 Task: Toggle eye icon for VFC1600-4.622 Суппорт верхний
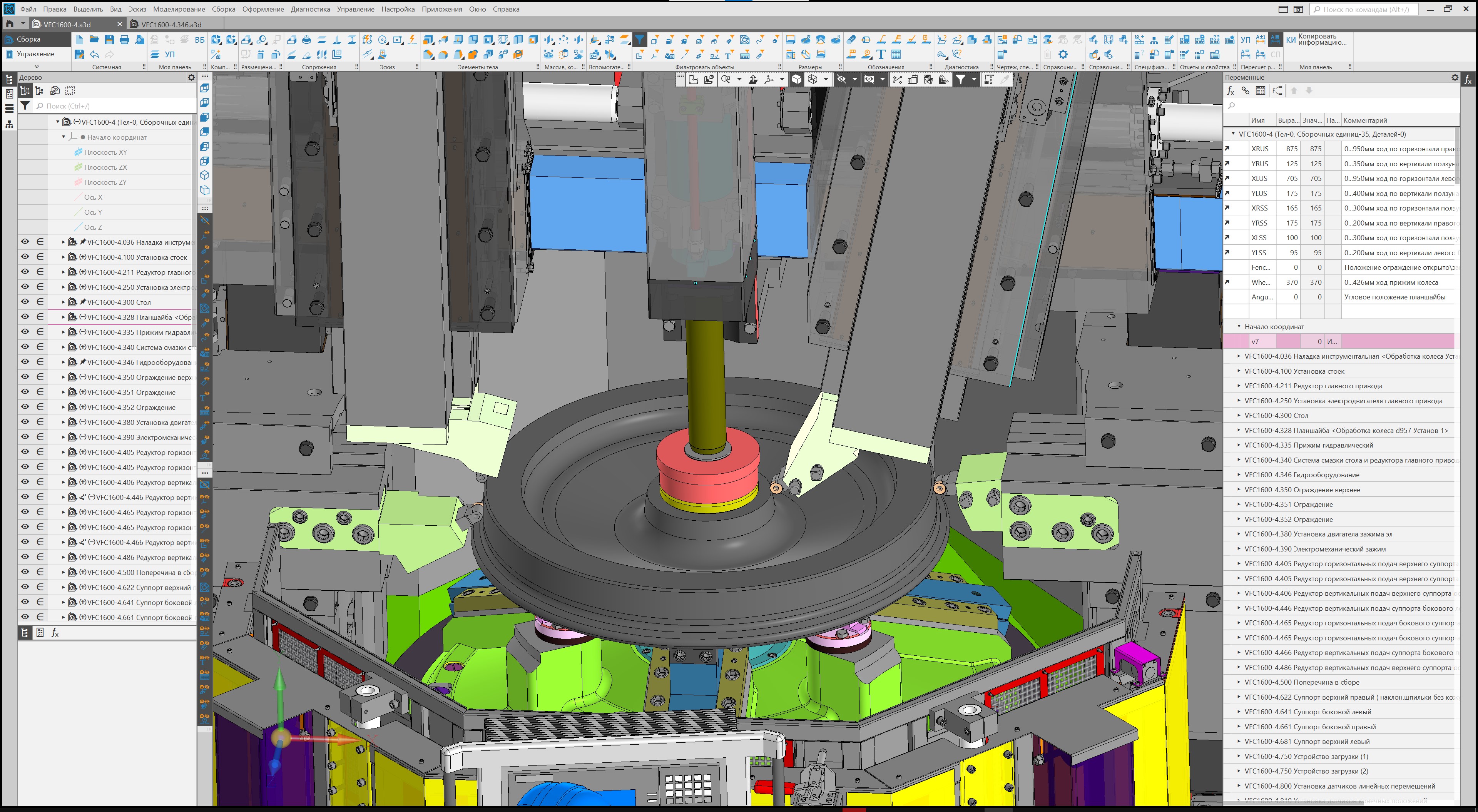[x=25, y=587]
